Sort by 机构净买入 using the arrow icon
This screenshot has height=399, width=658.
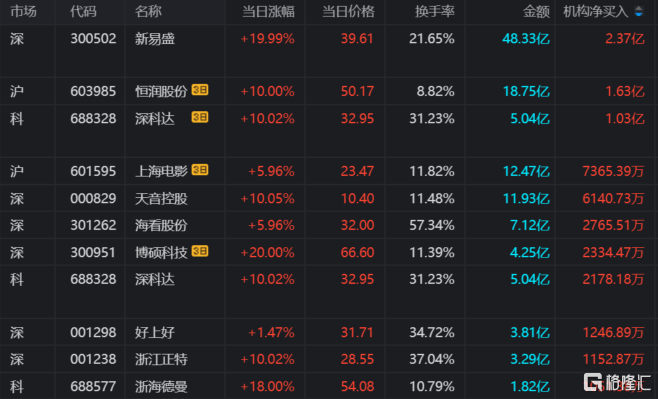pos(639,12)
